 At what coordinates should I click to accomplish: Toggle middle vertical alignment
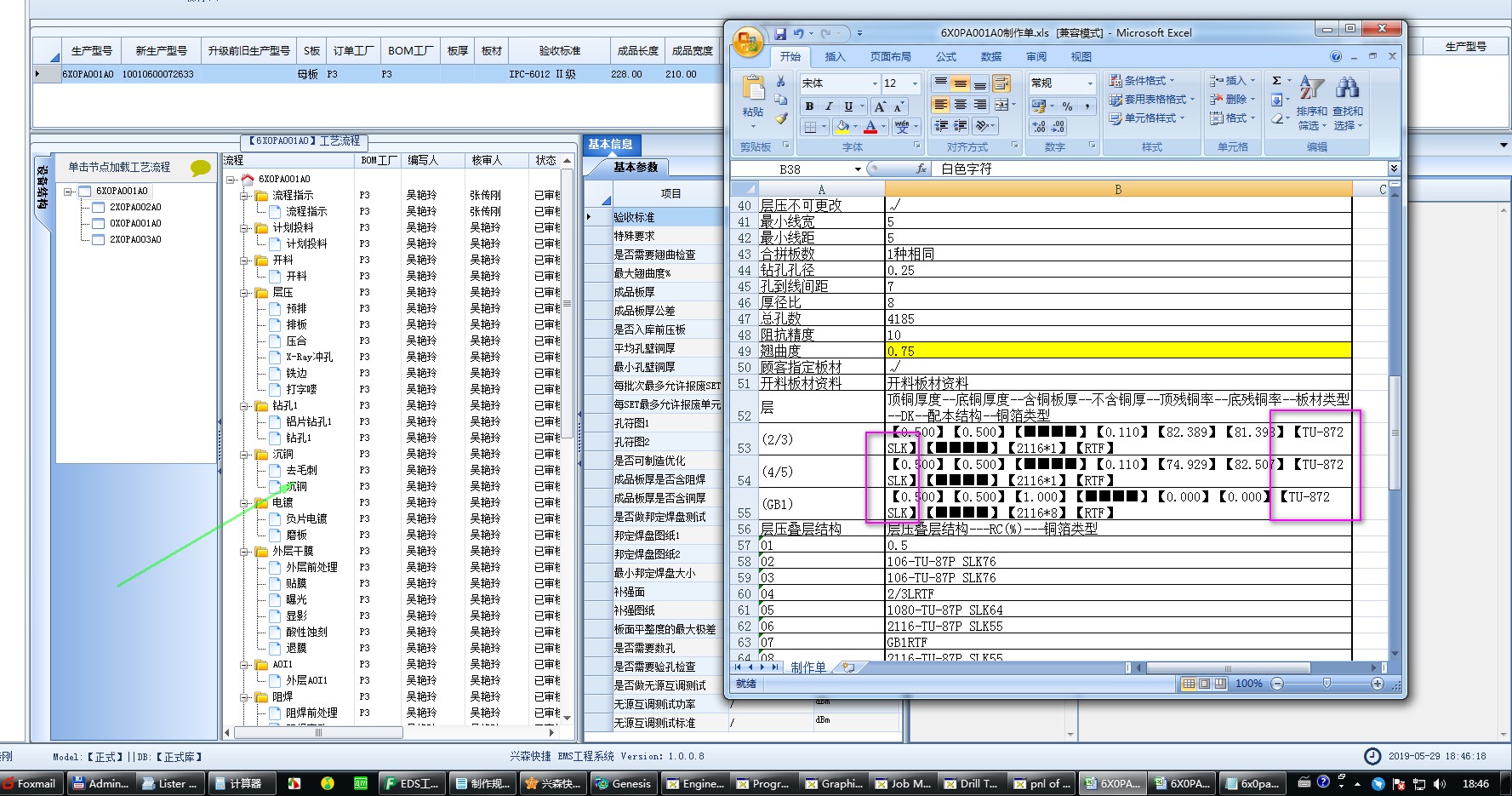[x=960, y=83]
